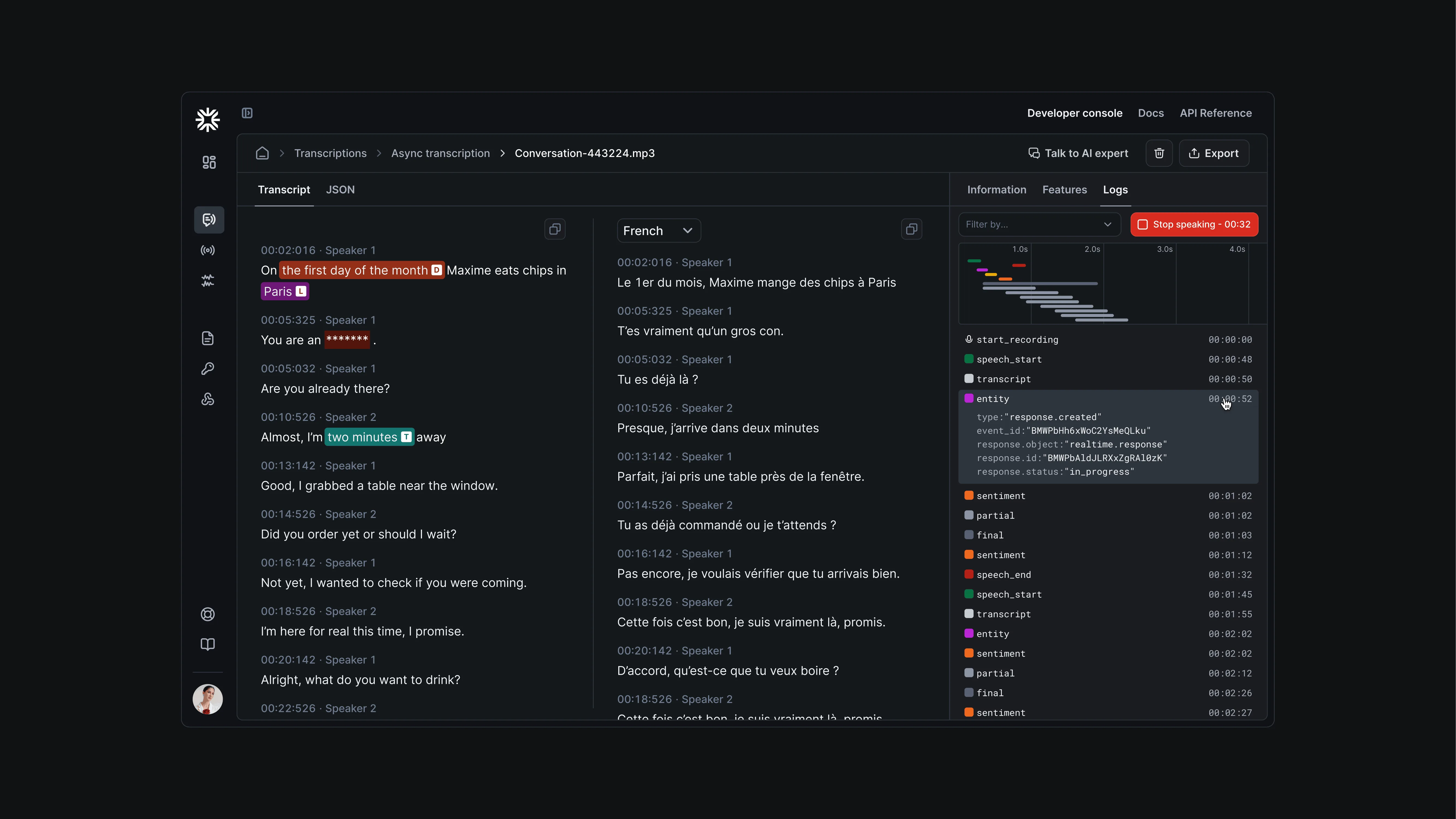This screenshot has width=1456, height=819.
Task: Open the dashboard grid icon in sidebar
Action: [209, 163]
